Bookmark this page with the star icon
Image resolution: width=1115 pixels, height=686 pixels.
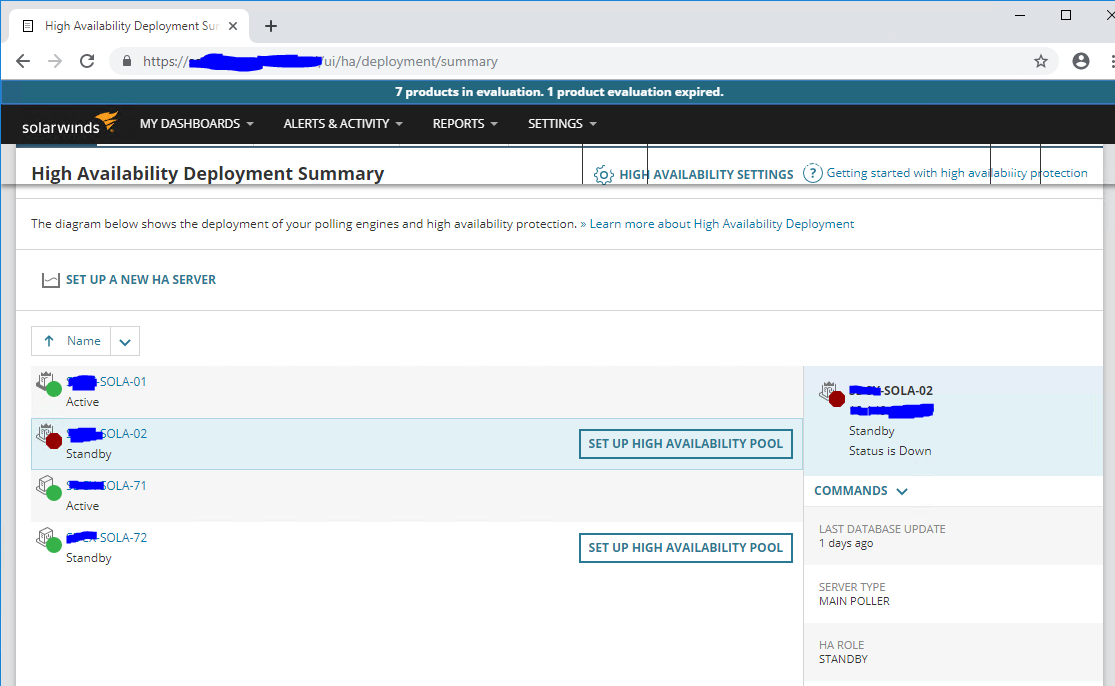1041,61
